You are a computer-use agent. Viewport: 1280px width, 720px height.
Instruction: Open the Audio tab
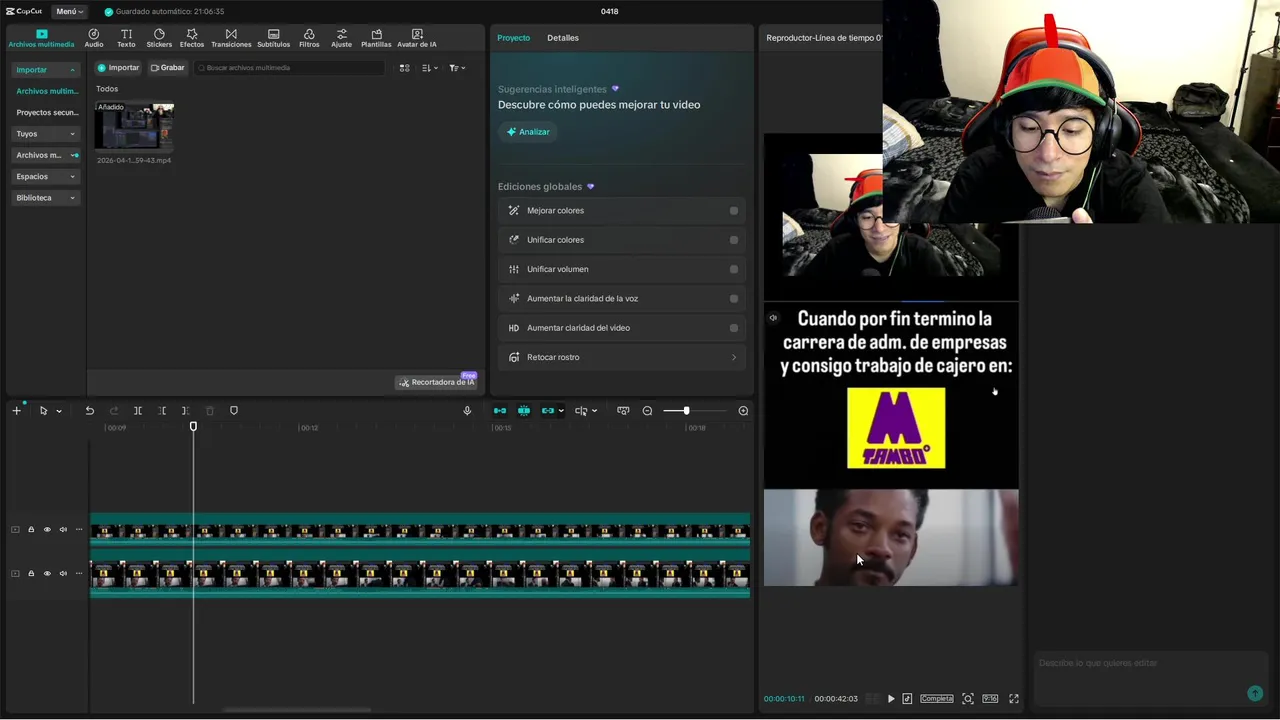pyautogui.click(x=94, y=38)
